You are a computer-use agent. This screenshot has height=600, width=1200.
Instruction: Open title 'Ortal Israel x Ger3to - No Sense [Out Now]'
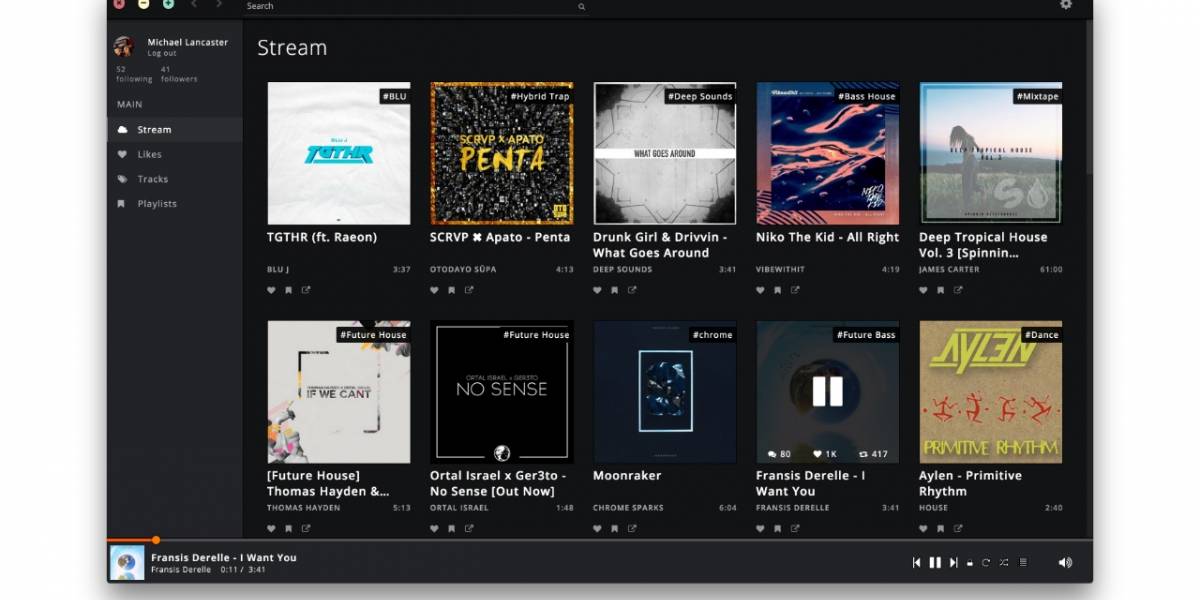(x=498, y=483)
